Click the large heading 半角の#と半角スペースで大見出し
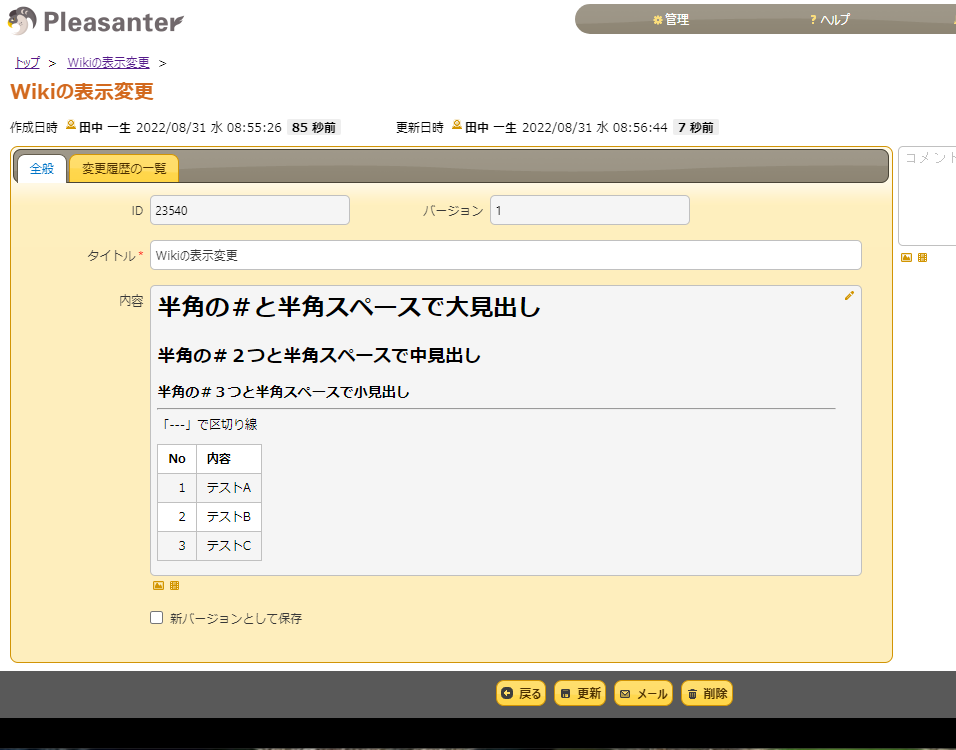This screenshot has height=750, width=956. pyautogui.click(x=349, y=307)
